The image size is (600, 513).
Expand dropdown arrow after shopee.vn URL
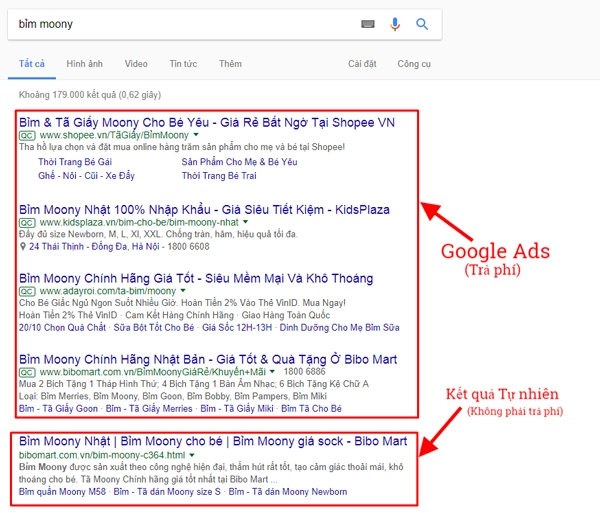pyautogui.click(x=196, y=135)
